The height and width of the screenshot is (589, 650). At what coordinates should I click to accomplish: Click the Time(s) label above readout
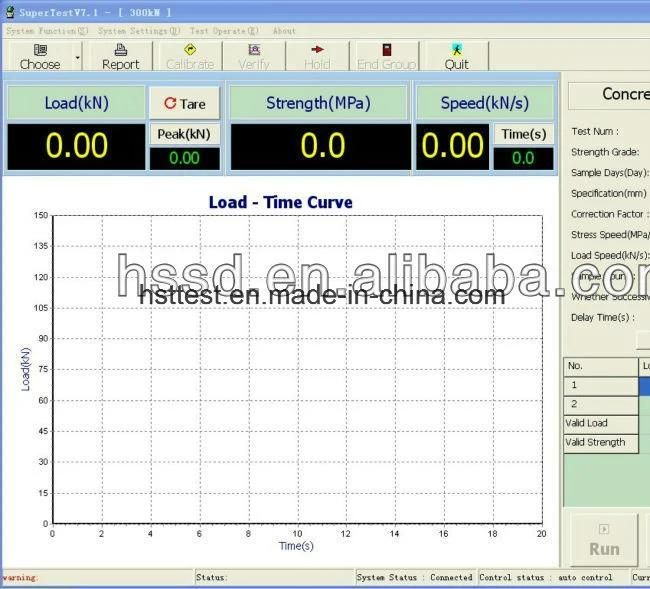coord(524,134)
